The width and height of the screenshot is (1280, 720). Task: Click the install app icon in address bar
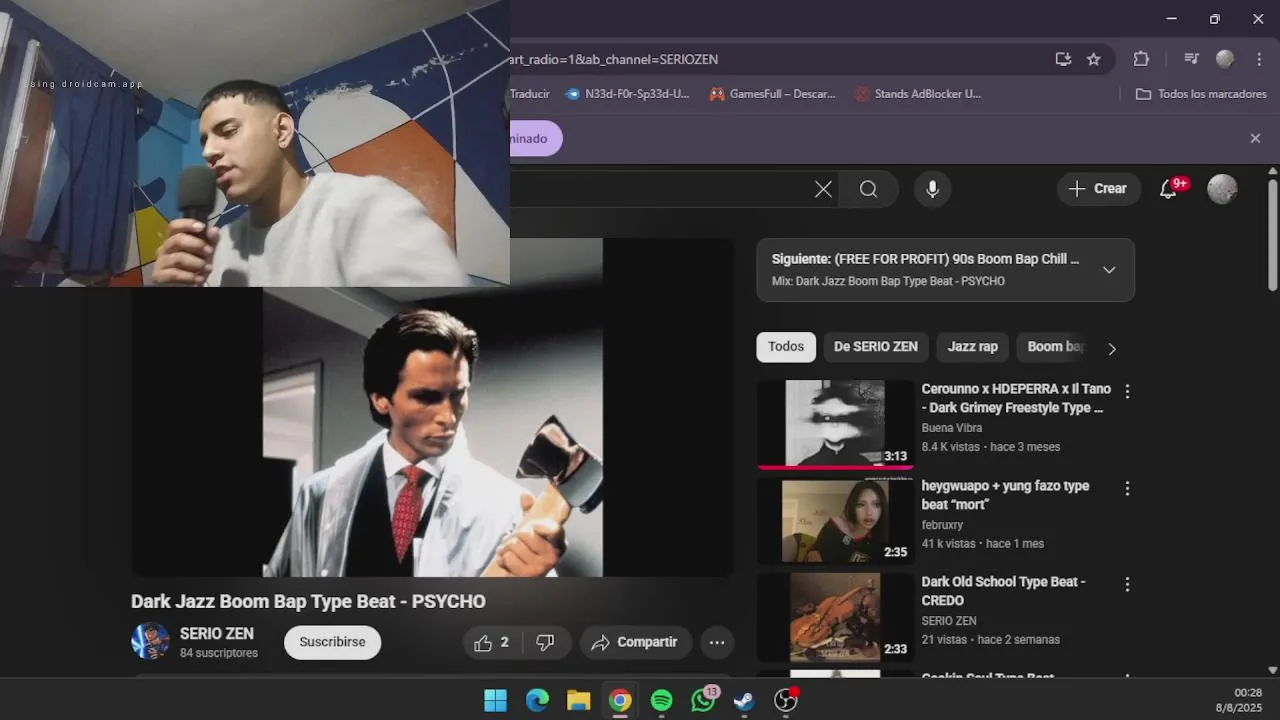(x=1063, y=59)
